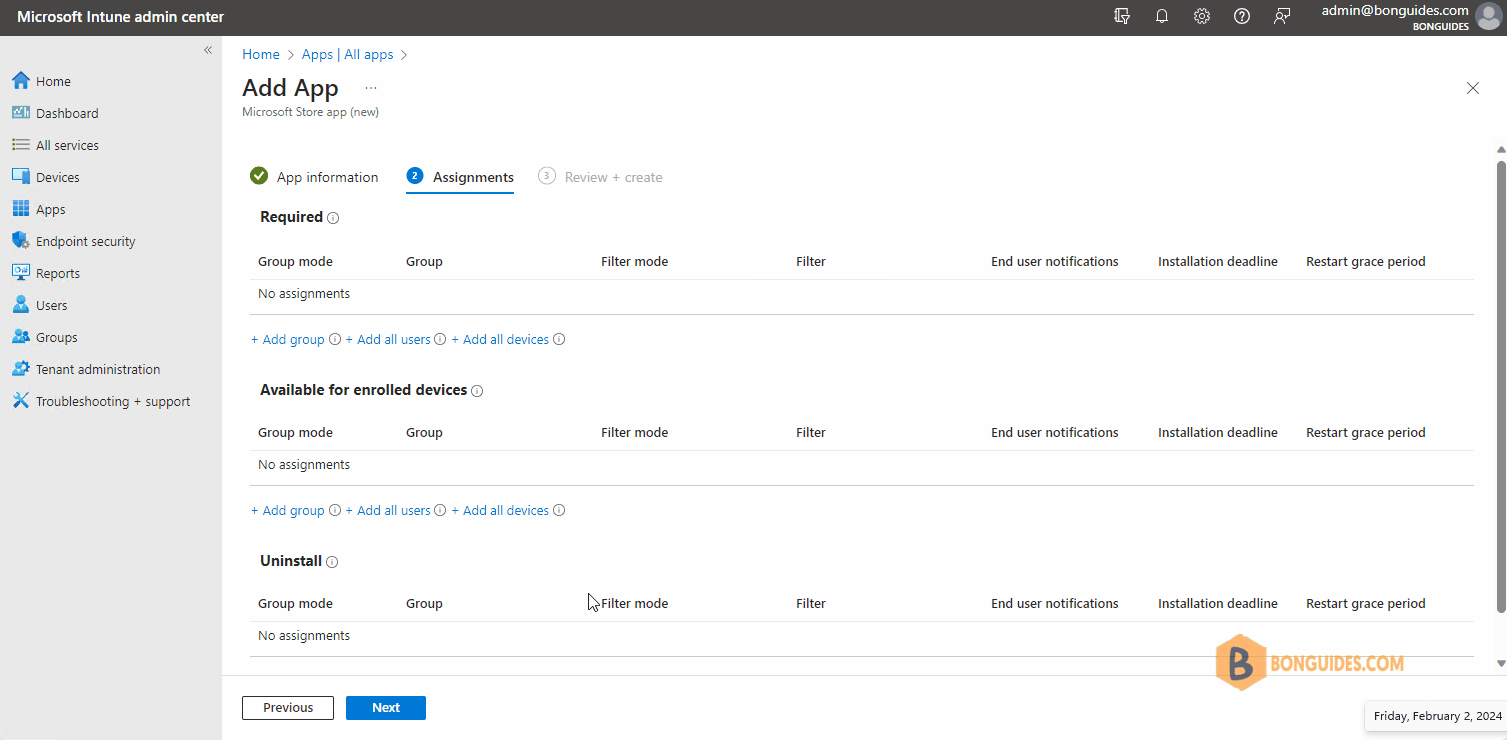The image size is (1507, 740).
Task: Open the feedback icon in header
Action: [x=1282, y=17]
